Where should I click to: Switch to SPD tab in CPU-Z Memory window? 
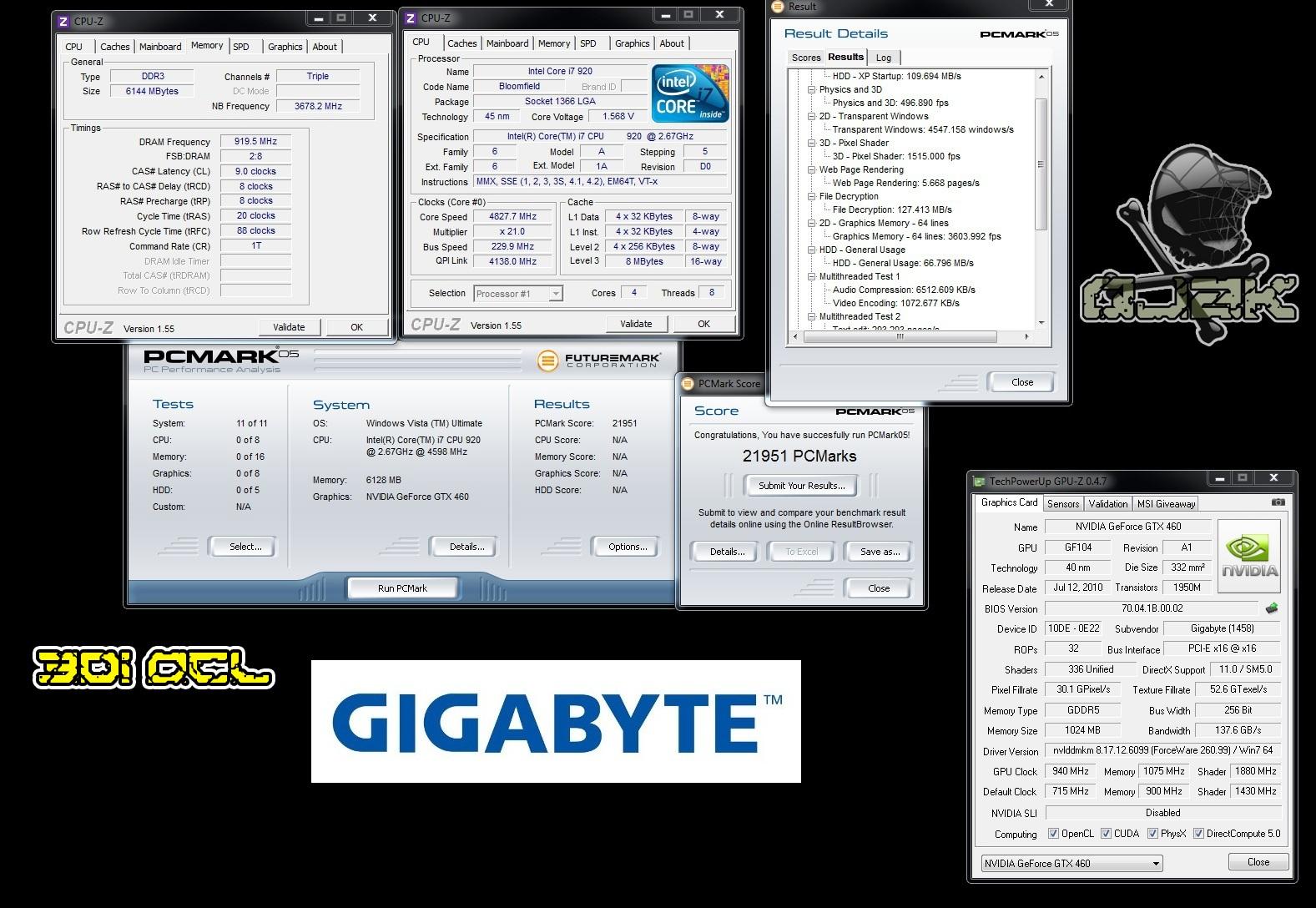pos(241,47)
